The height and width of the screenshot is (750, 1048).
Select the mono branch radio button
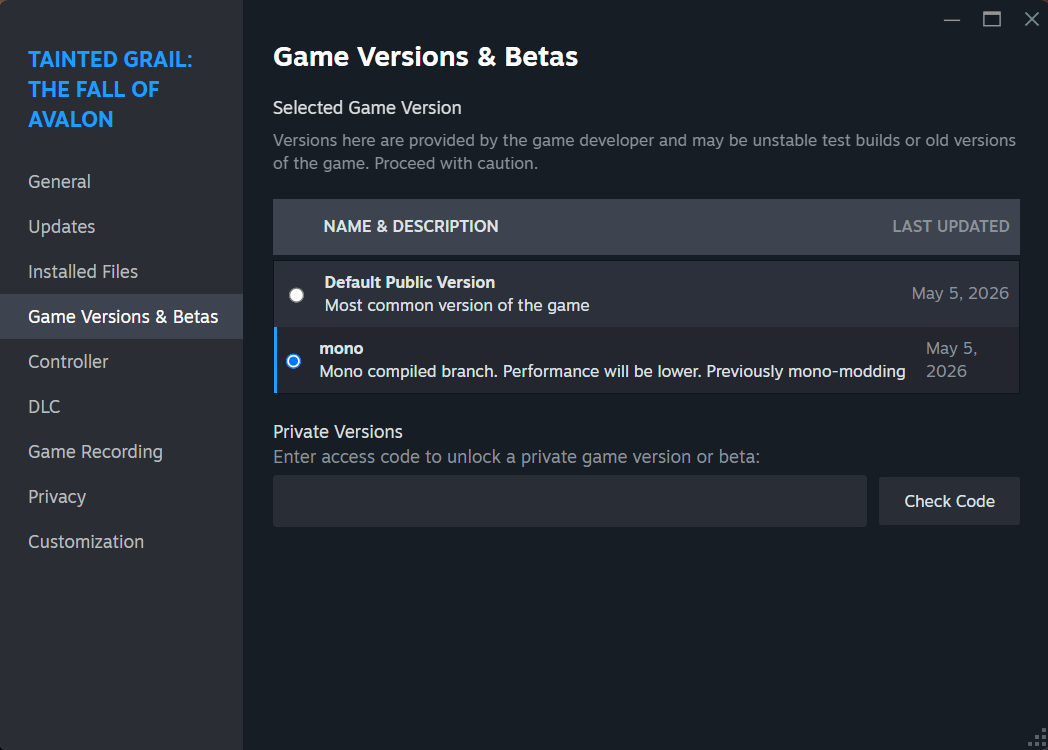coord(293,361)
